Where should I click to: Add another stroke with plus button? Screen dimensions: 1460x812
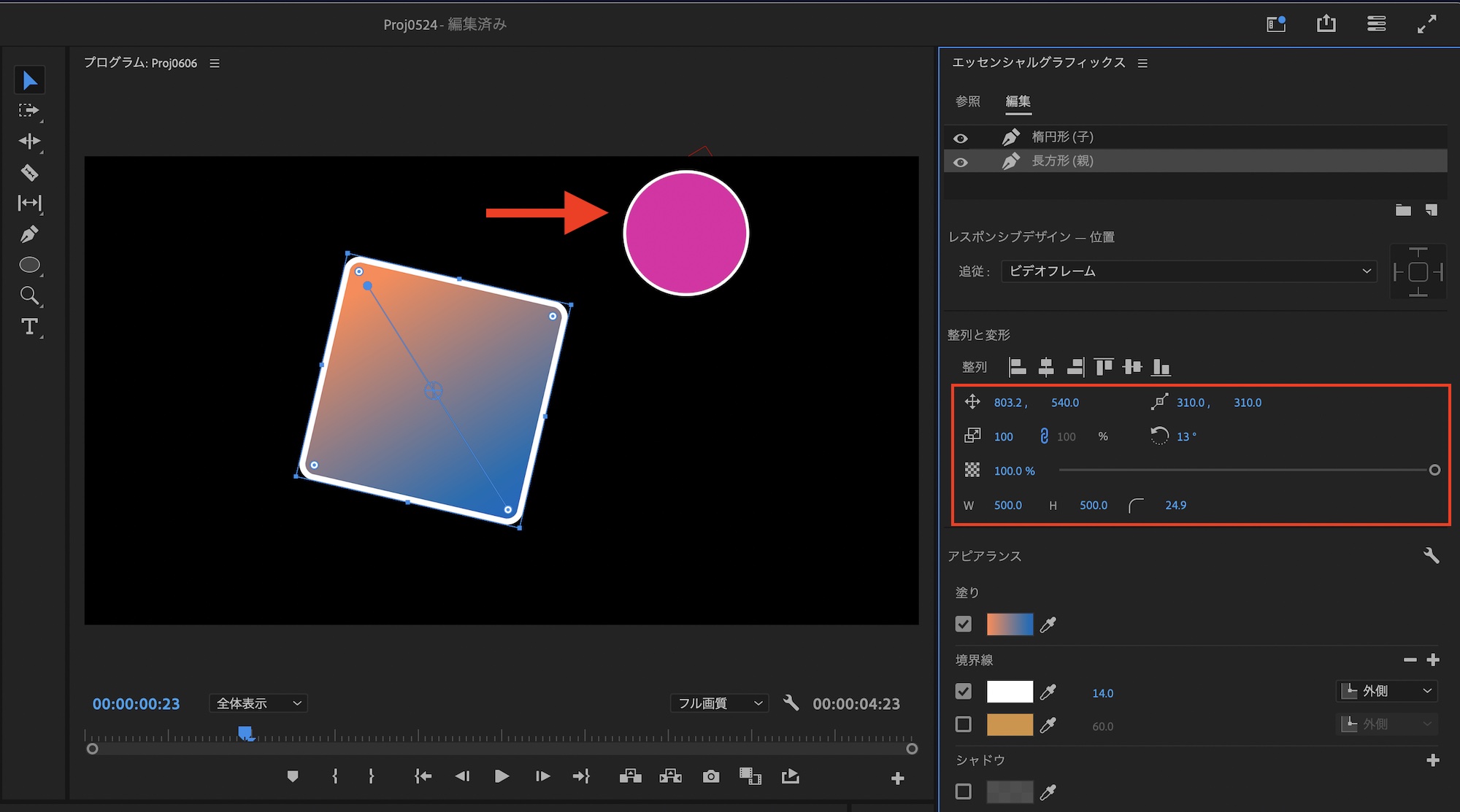[1433, 660]
